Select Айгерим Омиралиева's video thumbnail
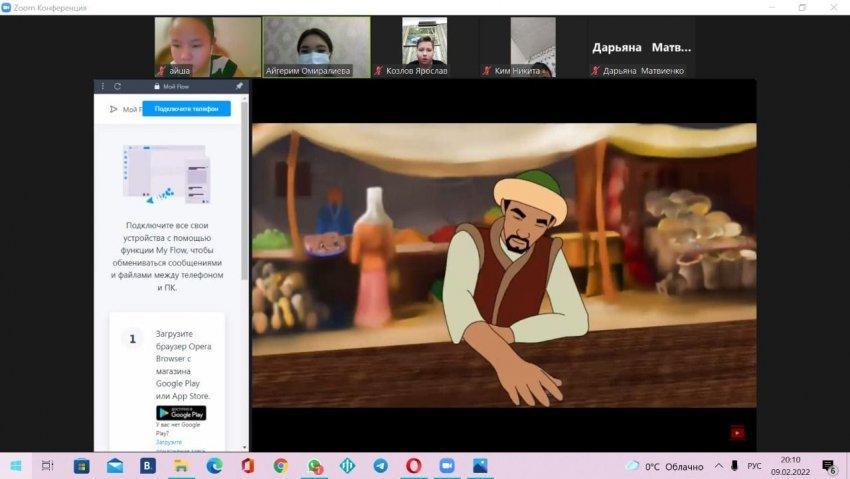Image resolution: width=850 pixels, height=479 pixels. click(x=317, y=47)
